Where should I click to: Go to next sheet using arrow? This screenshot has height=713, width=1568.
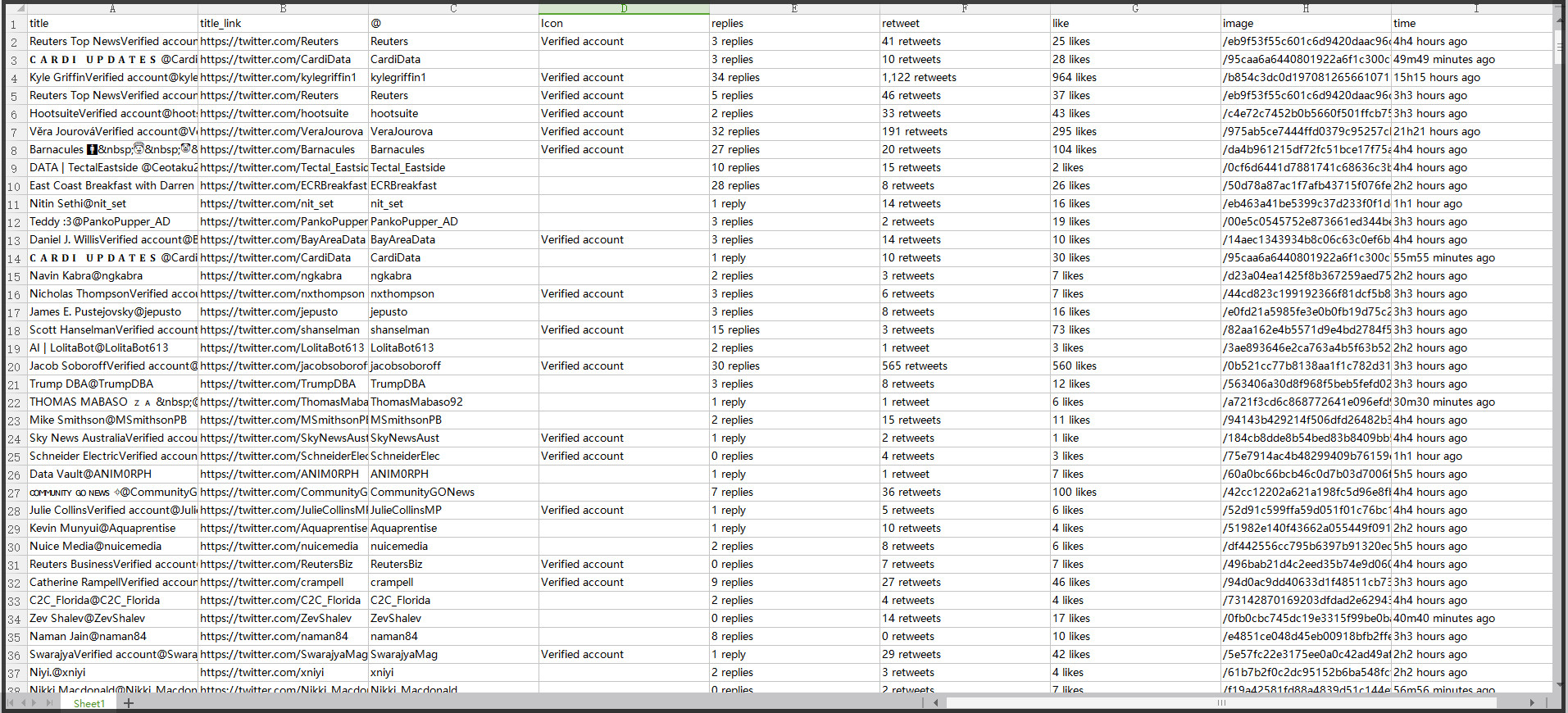coord(35,703)
